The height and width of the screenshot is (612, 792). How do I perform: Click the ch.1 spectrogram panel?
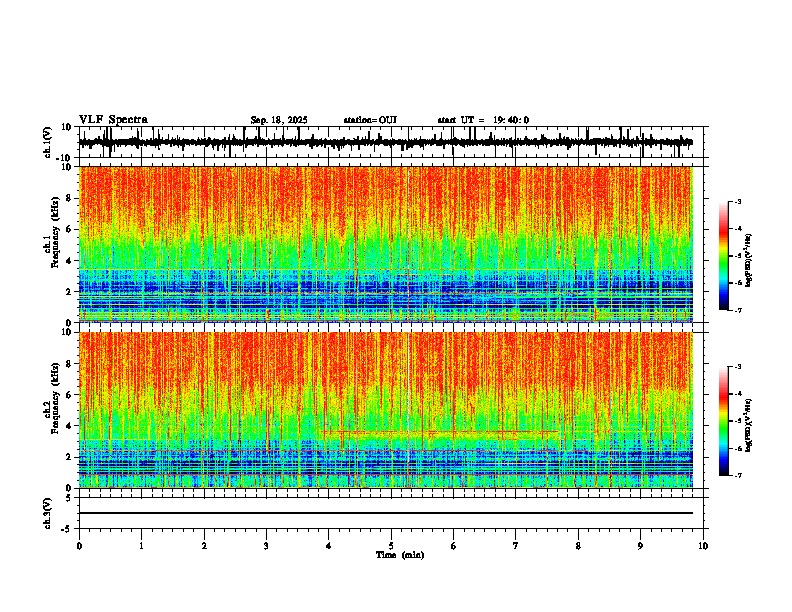pos(386,244)
